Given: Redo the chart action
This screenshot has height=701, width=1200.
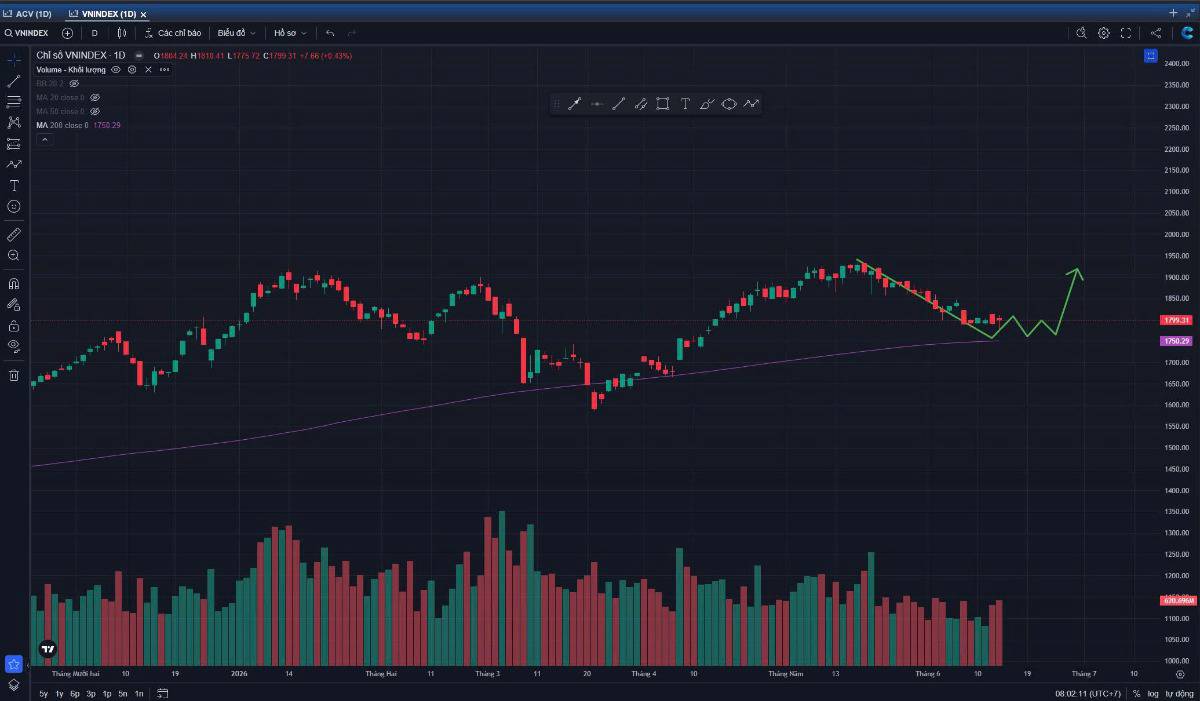Looking at the screenshot, I should [352, 33].
